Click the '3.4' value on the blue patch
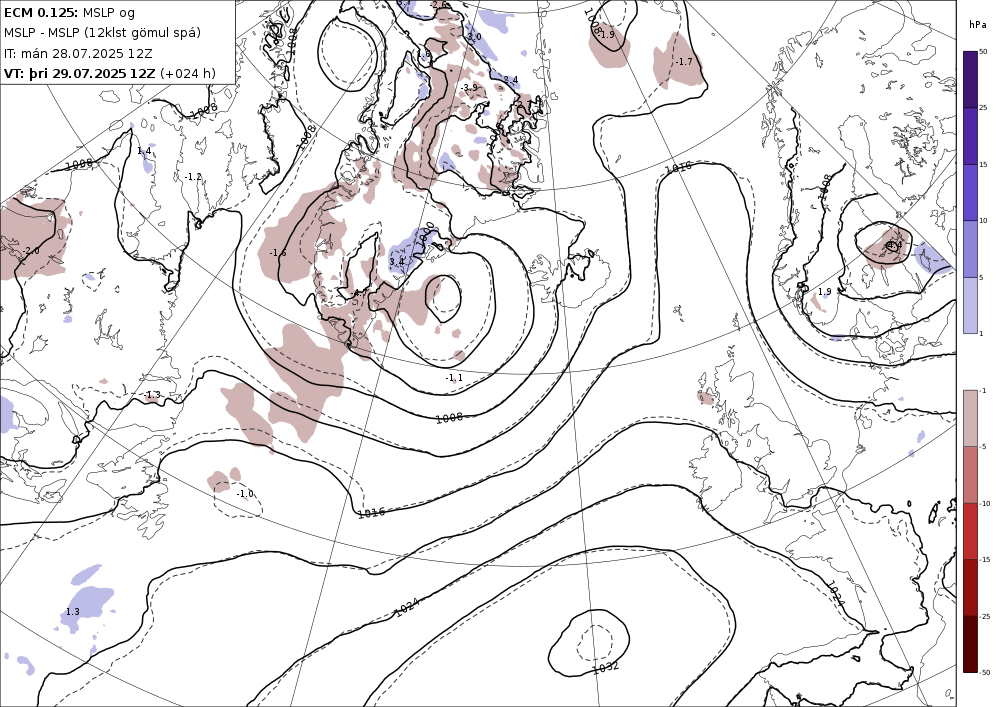 [x=397, y=262]
